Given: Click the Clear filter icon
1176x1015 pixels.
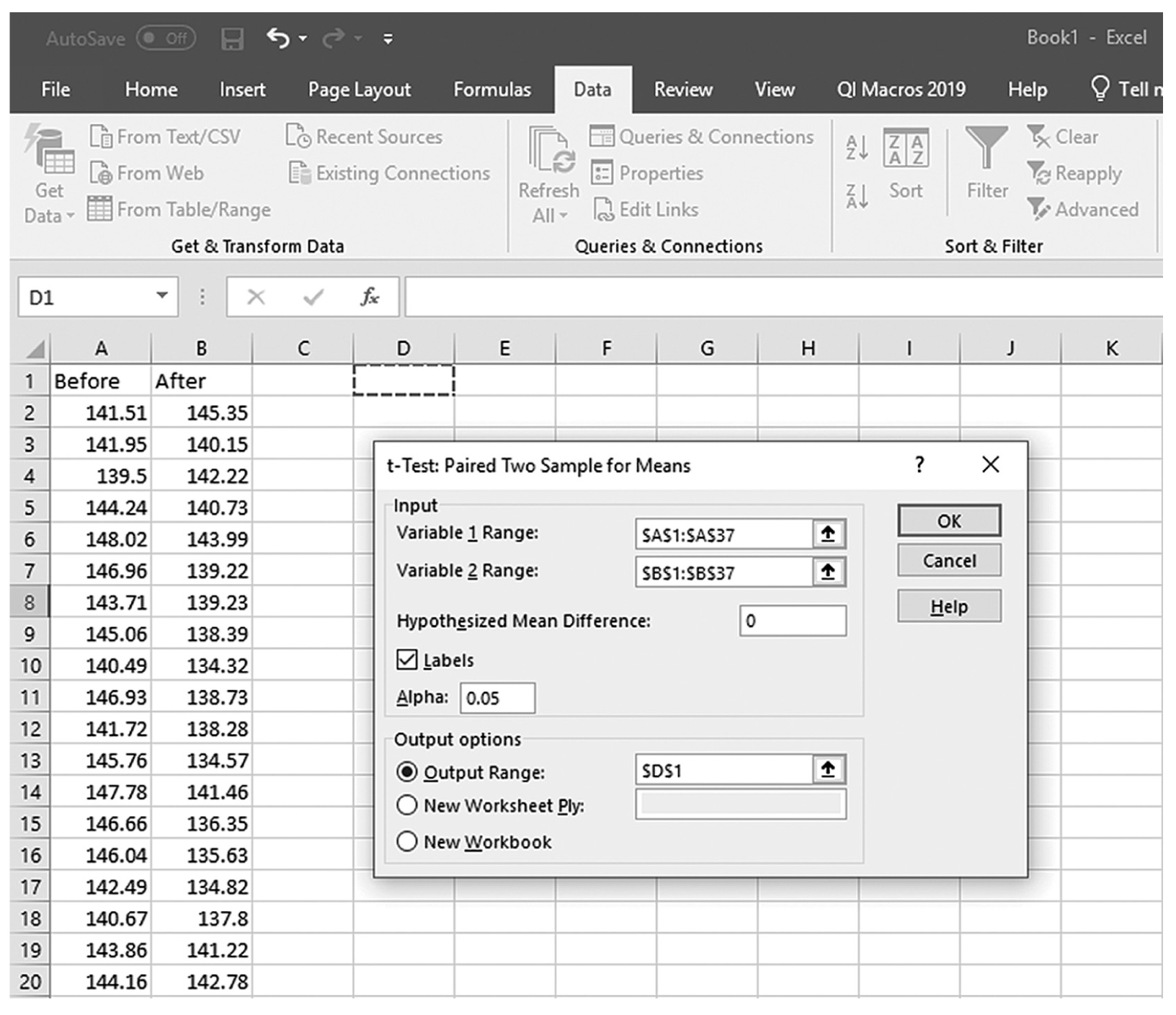Looking at the screenshot, I should pos(1038,136).
